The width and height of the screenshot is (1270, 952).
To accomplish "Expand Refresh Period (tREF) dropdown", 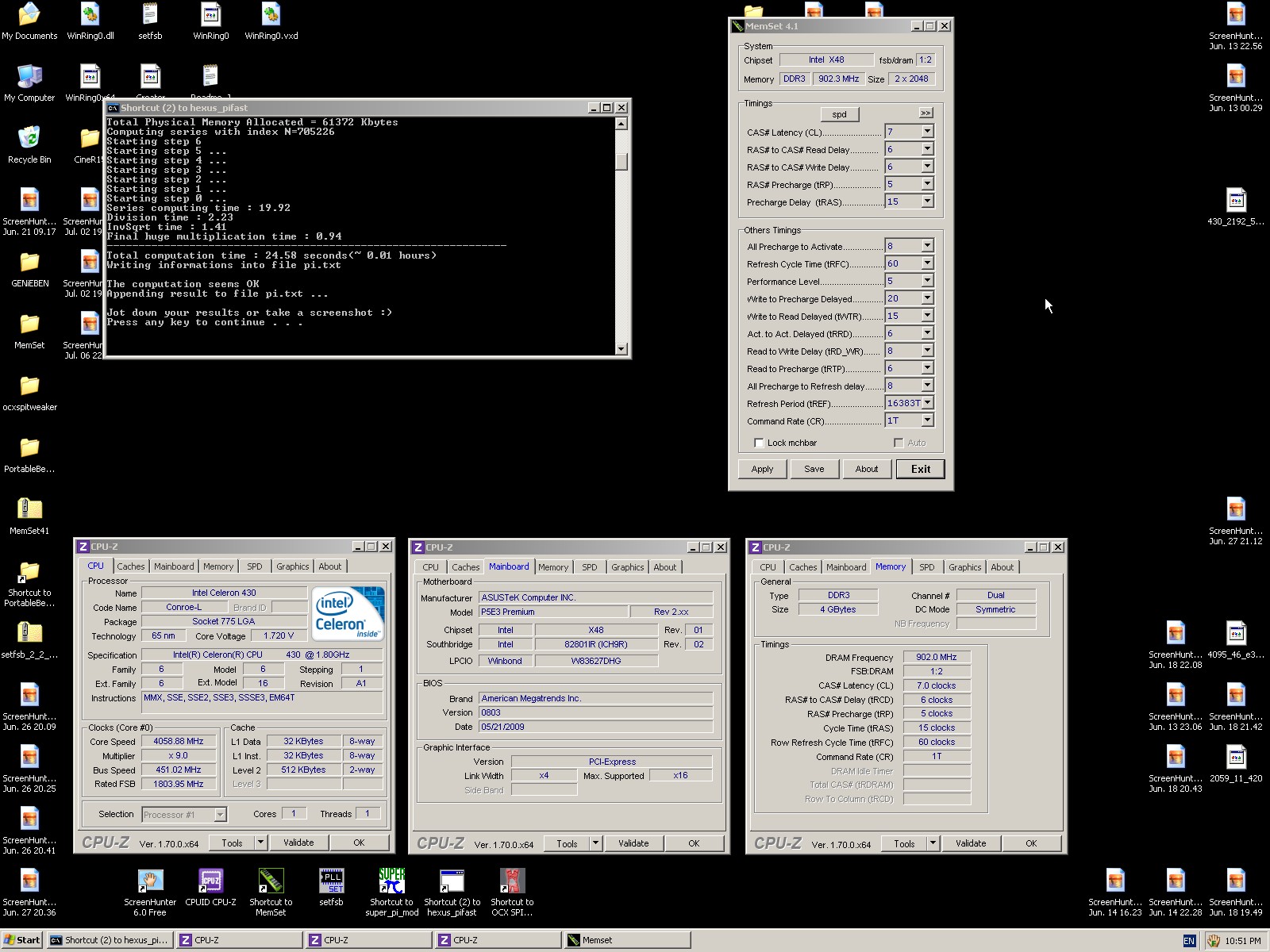I will pyautogui.click(x=927, y=403).
